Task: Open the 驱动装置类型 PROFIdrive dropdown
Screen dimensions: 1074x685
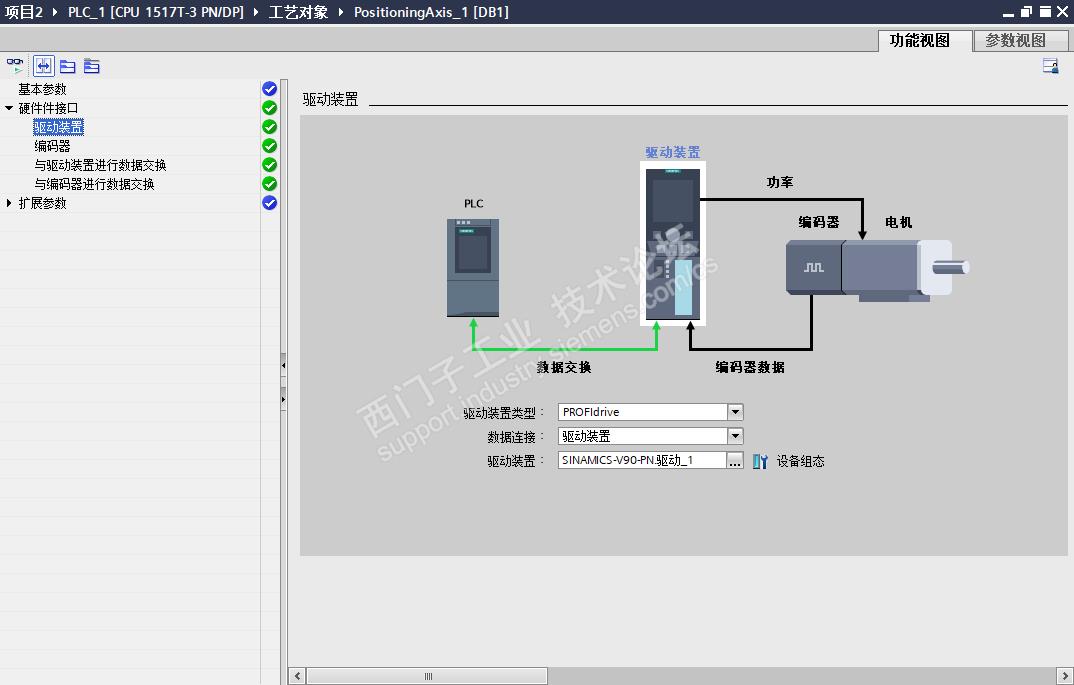Action: (735, 412)
